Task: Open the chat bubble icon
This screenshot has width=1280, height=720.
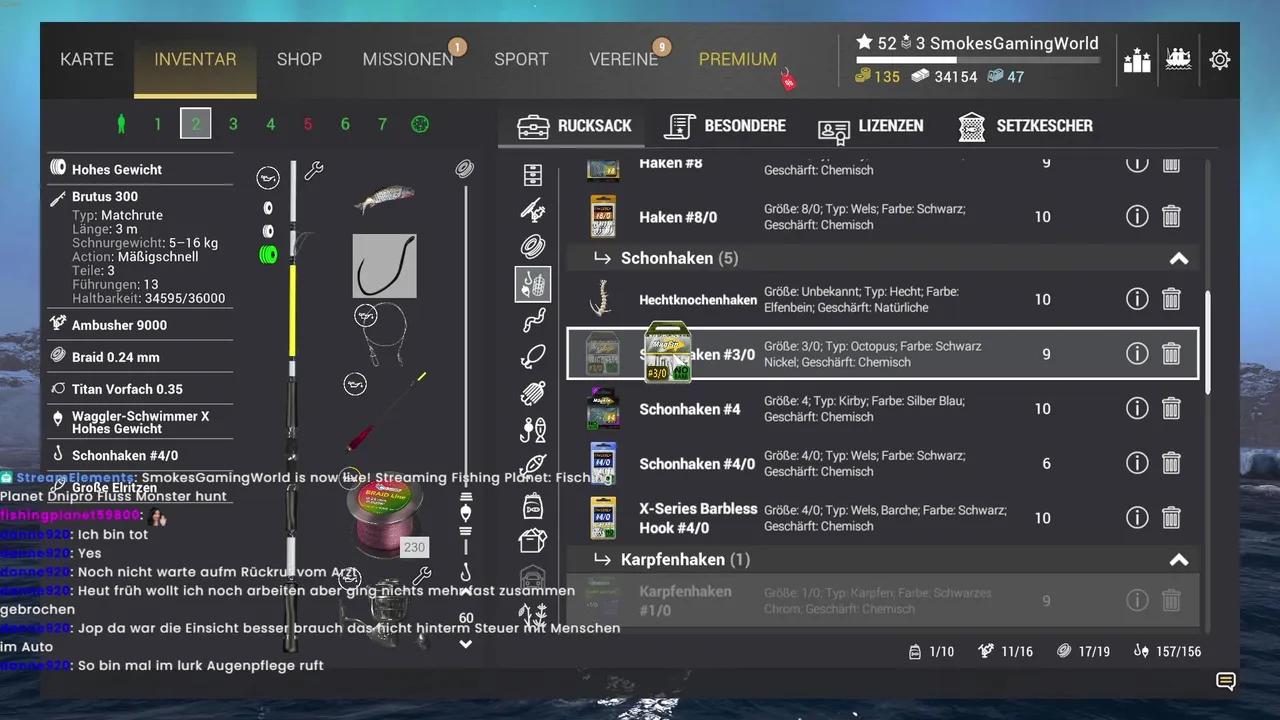Action: (1225, 682)
